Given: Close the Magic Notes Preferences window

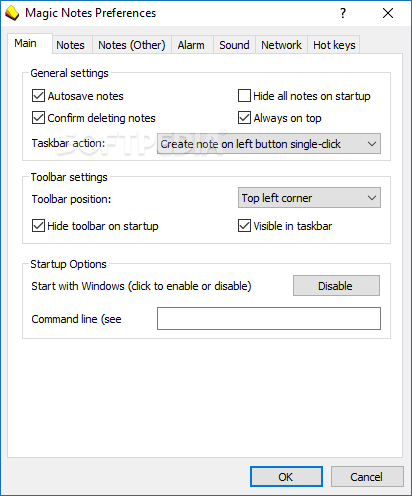Looking at the screenshot, I should click(x=388, y=13).
